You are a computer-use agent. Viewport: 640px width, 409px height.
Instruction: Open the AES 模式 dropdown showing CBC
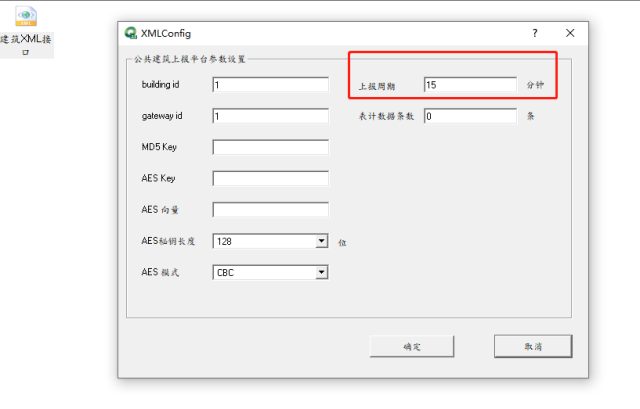pos(321,272)
